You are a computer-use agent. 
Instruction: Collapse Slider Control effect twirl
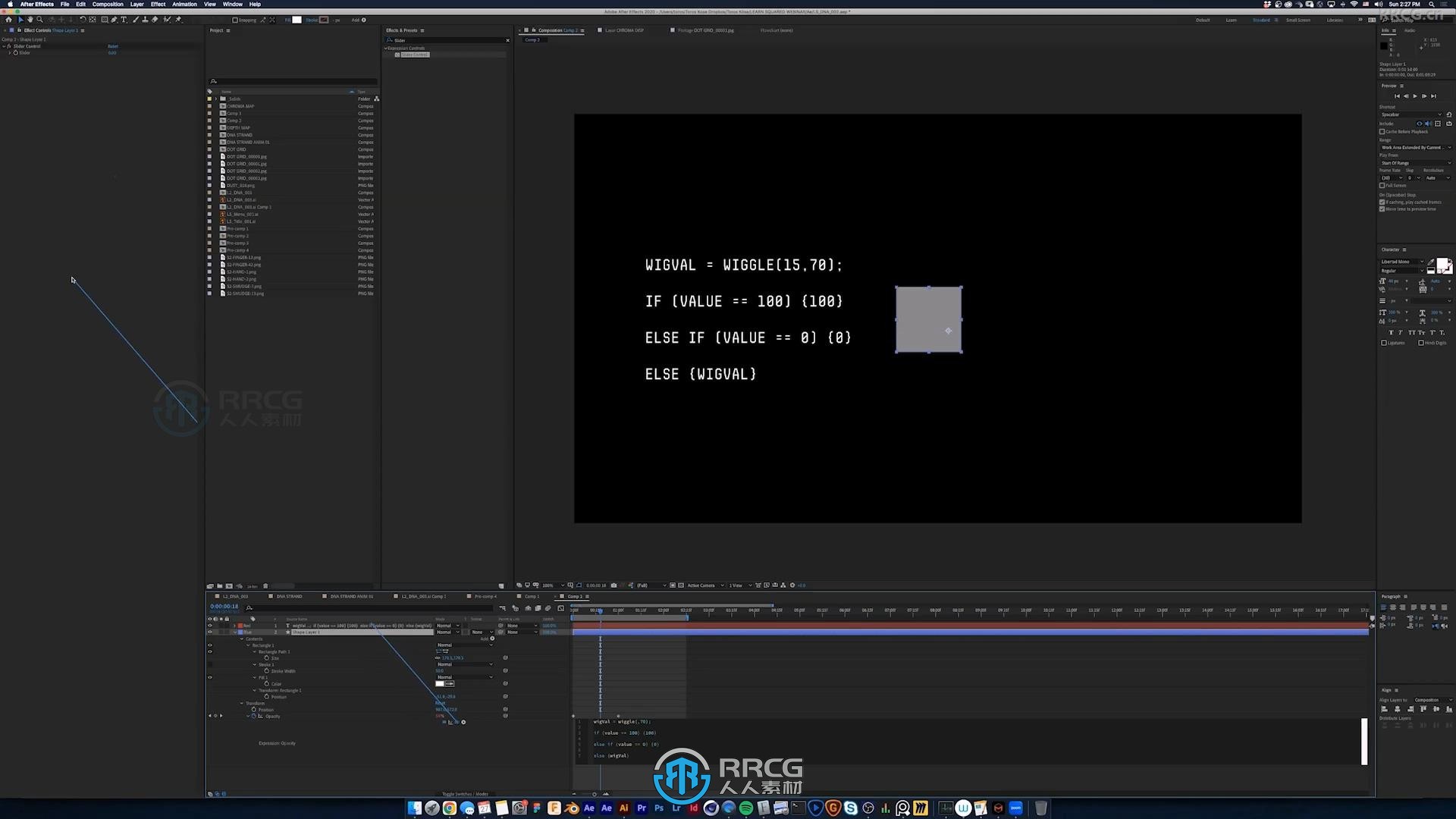click(x=4, y=46)
